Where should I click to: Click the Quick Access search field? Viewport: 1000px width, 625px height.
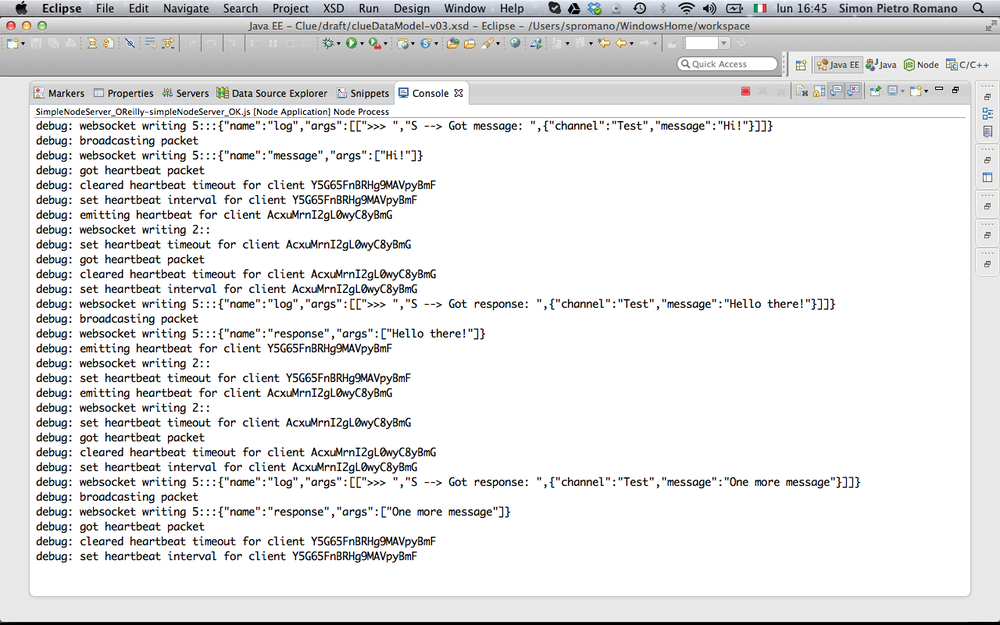point(727,64)
